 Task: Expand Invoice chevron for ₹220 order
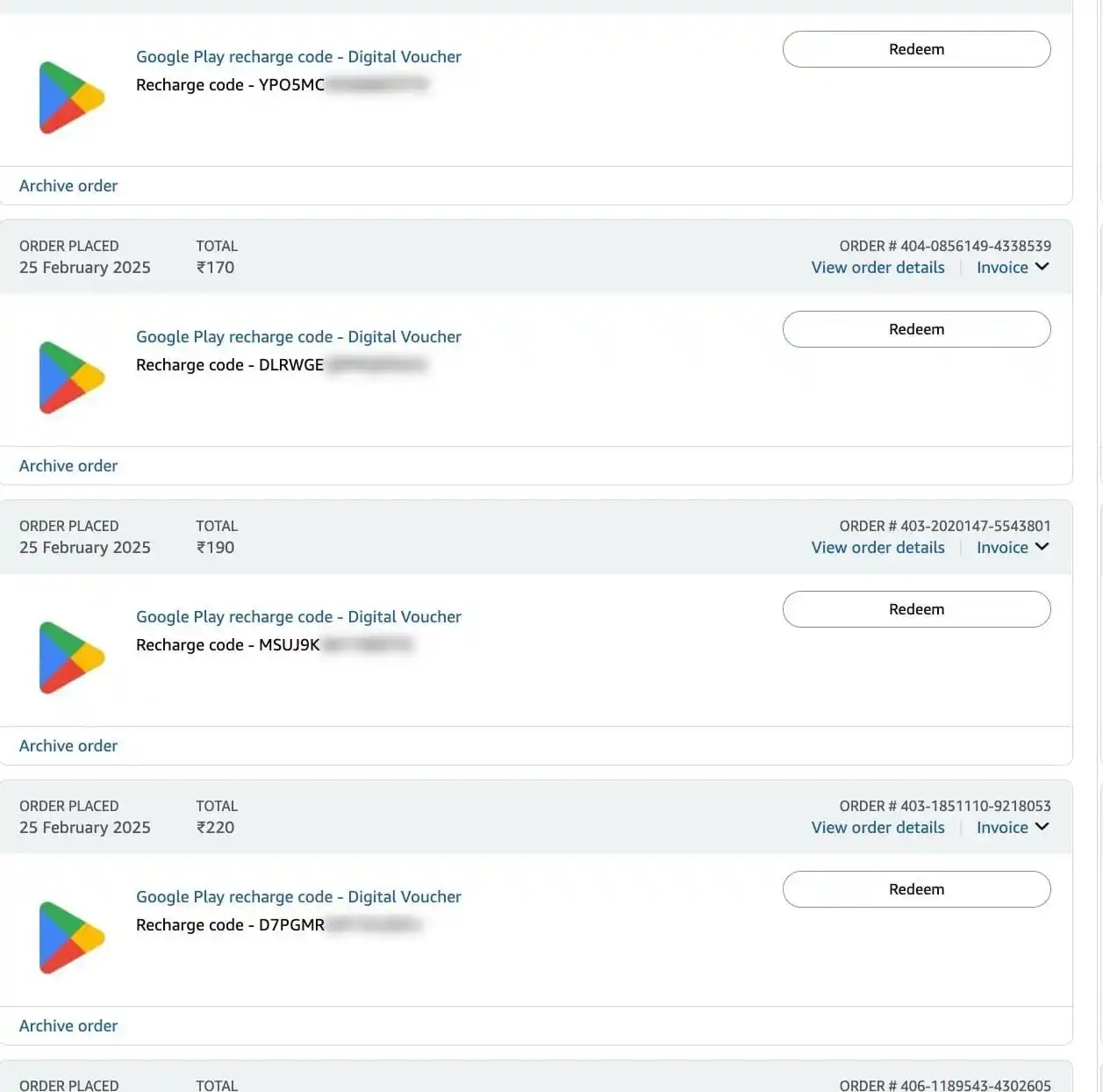(x=1042, y=827)
